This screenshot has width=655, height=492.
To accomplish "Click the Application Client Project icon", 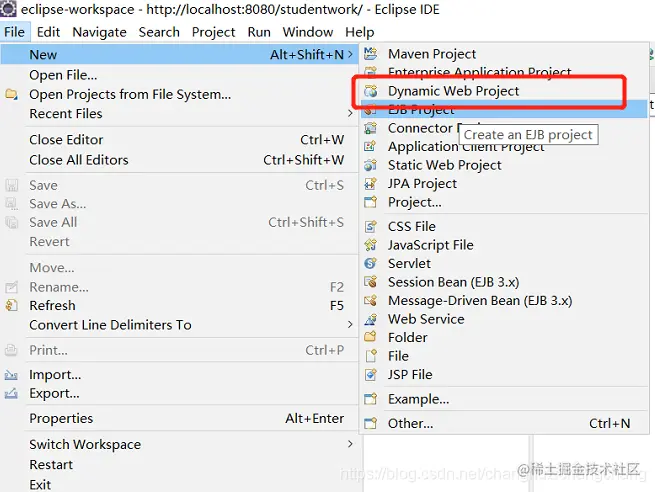I will pyautogui.click(x=371, y=146).
